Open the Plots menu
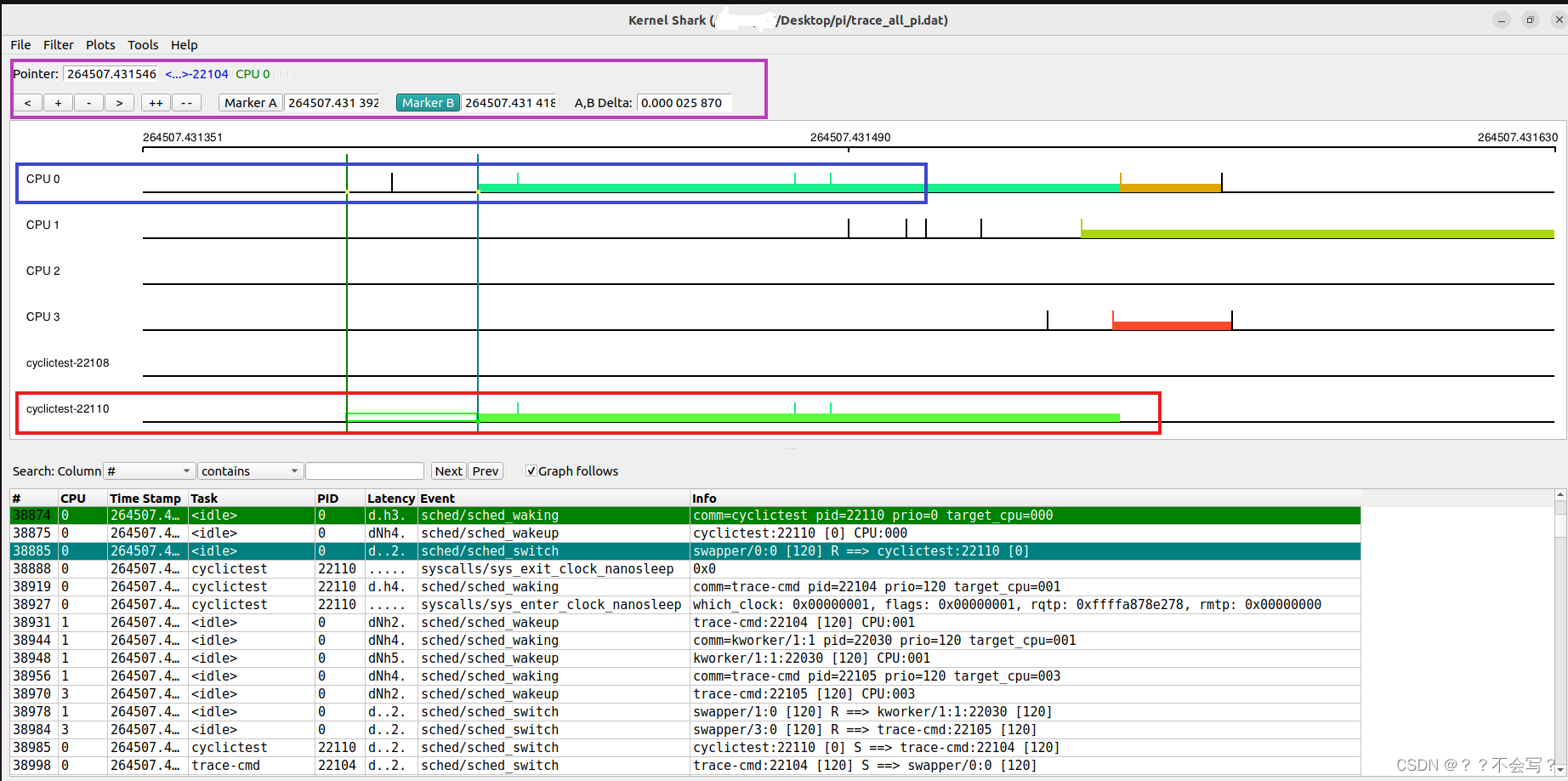This screenshot has width=1568, height=781. [x=100, y=45]
